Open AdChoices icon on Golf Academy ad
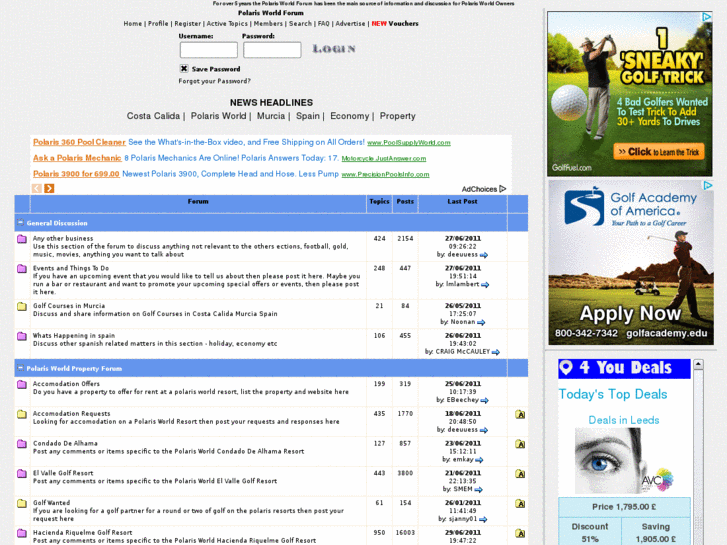The width and height of the screenshot is (727, 545). [x=708, y=186]
